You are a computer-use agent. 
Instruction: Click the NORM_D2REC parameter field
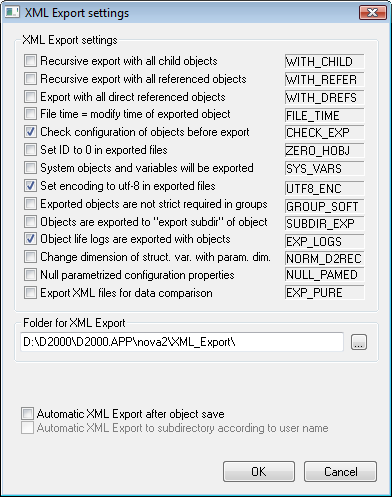(324, 259)
